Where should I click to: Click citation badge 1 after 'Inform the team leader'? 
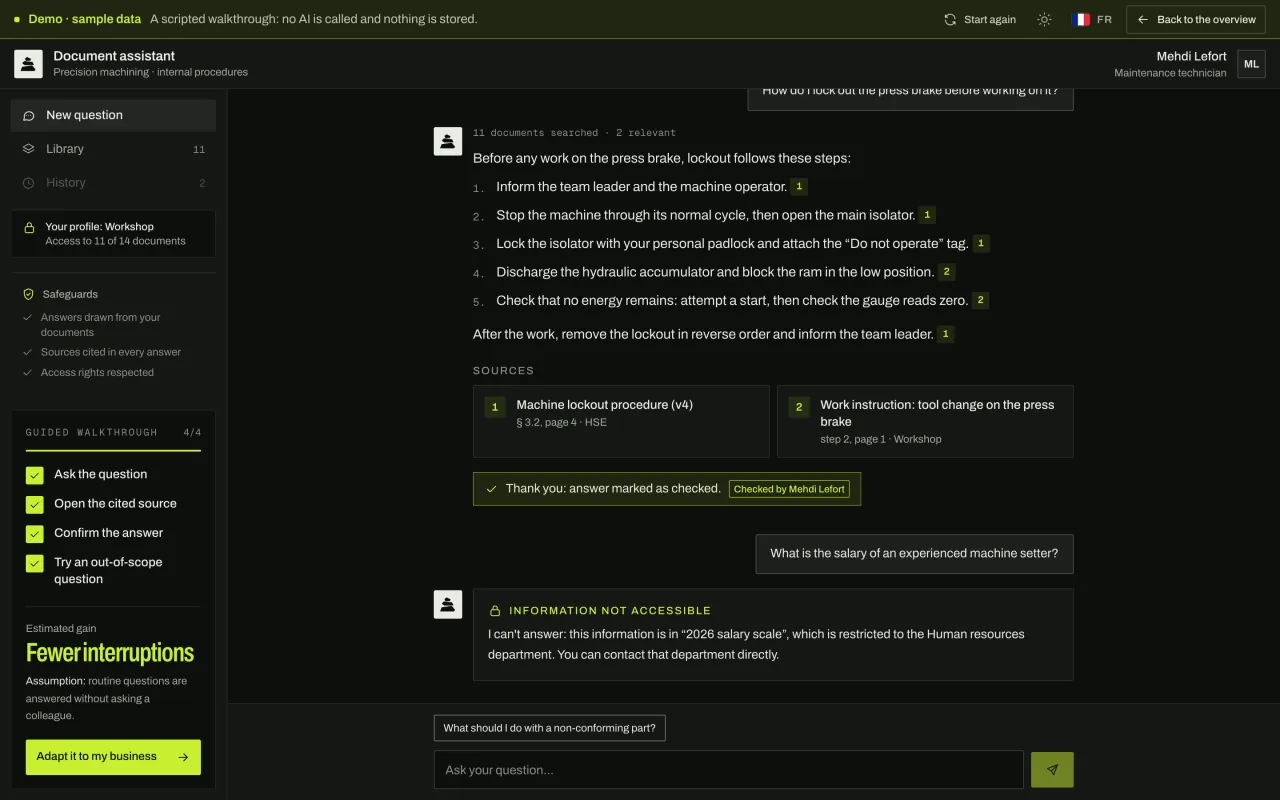coord(799,186)
